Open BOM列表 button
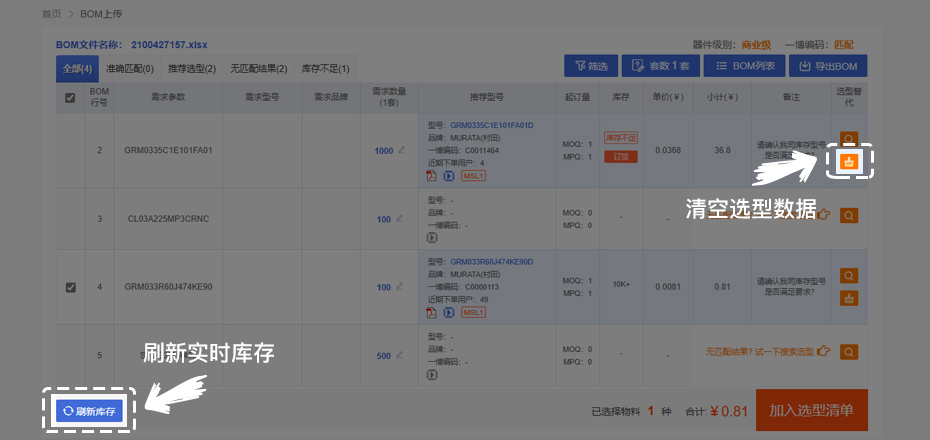This screenshot has width=930, height=440. (x=744, y=66)
